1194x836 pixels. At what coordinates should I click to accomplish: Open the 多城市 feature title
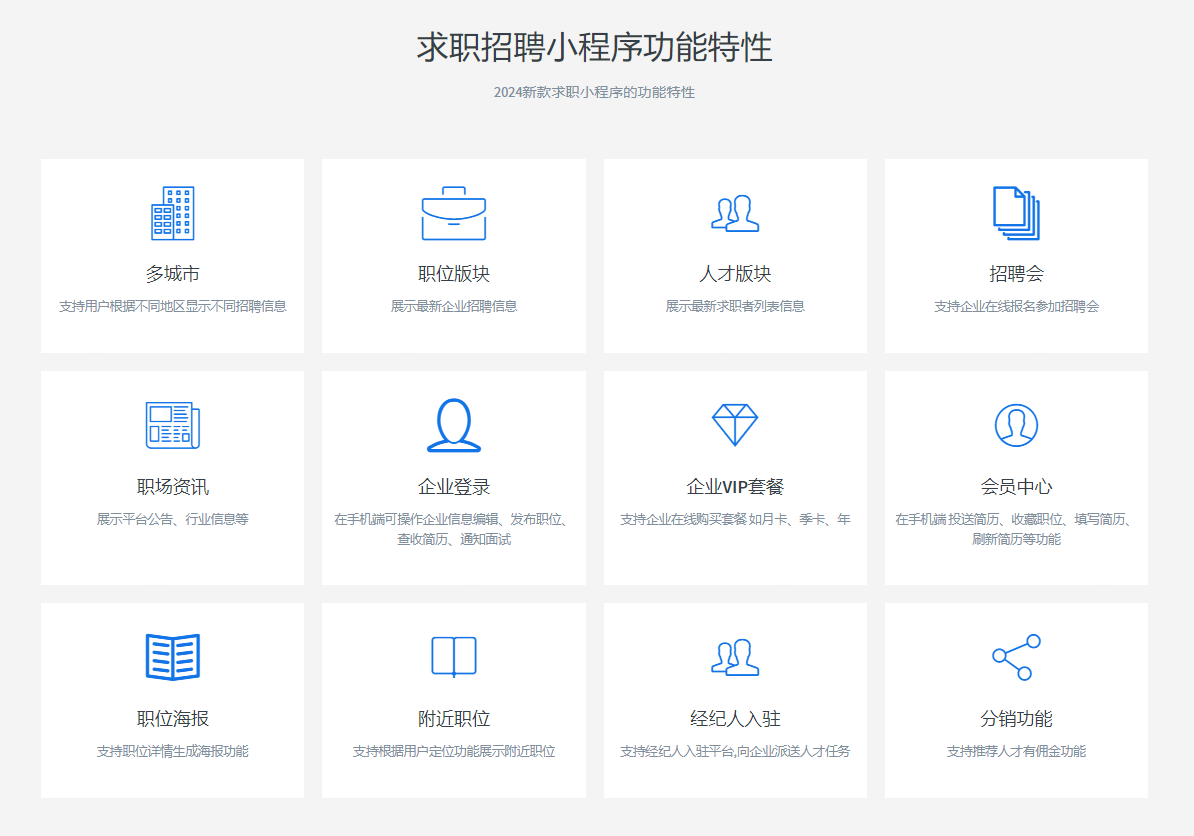(172, 274)
